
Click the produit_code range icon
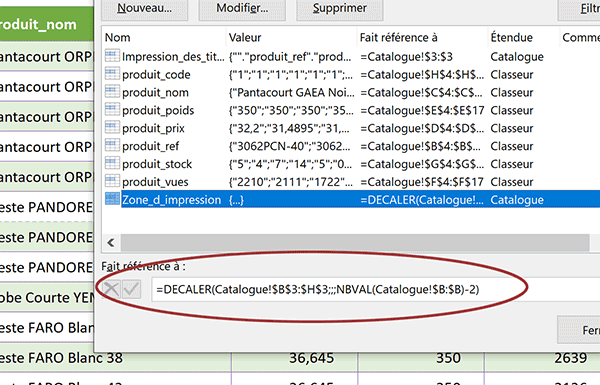[x=112, y=73]
